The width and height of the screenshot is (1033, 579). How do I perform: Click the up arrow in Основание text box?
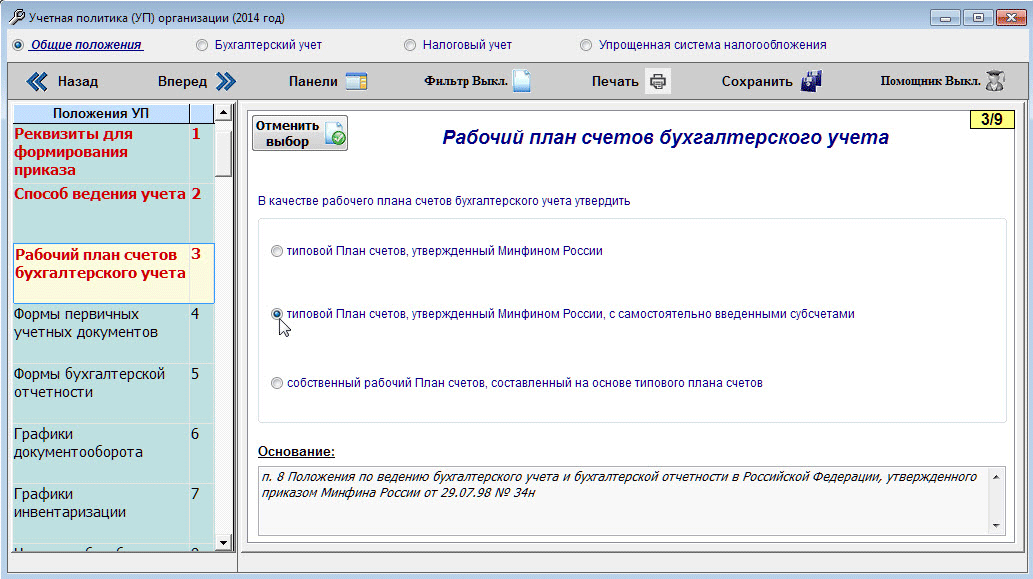click(995, 477)
